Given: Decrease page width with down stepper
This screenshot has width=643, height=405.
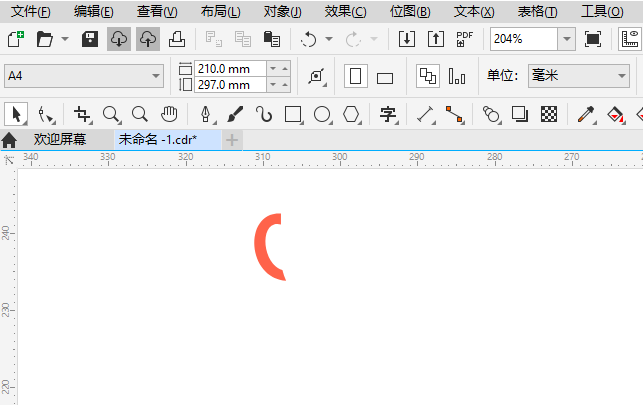Looking at the screenshot, I should pyautogui.click(x=273, y=68).
